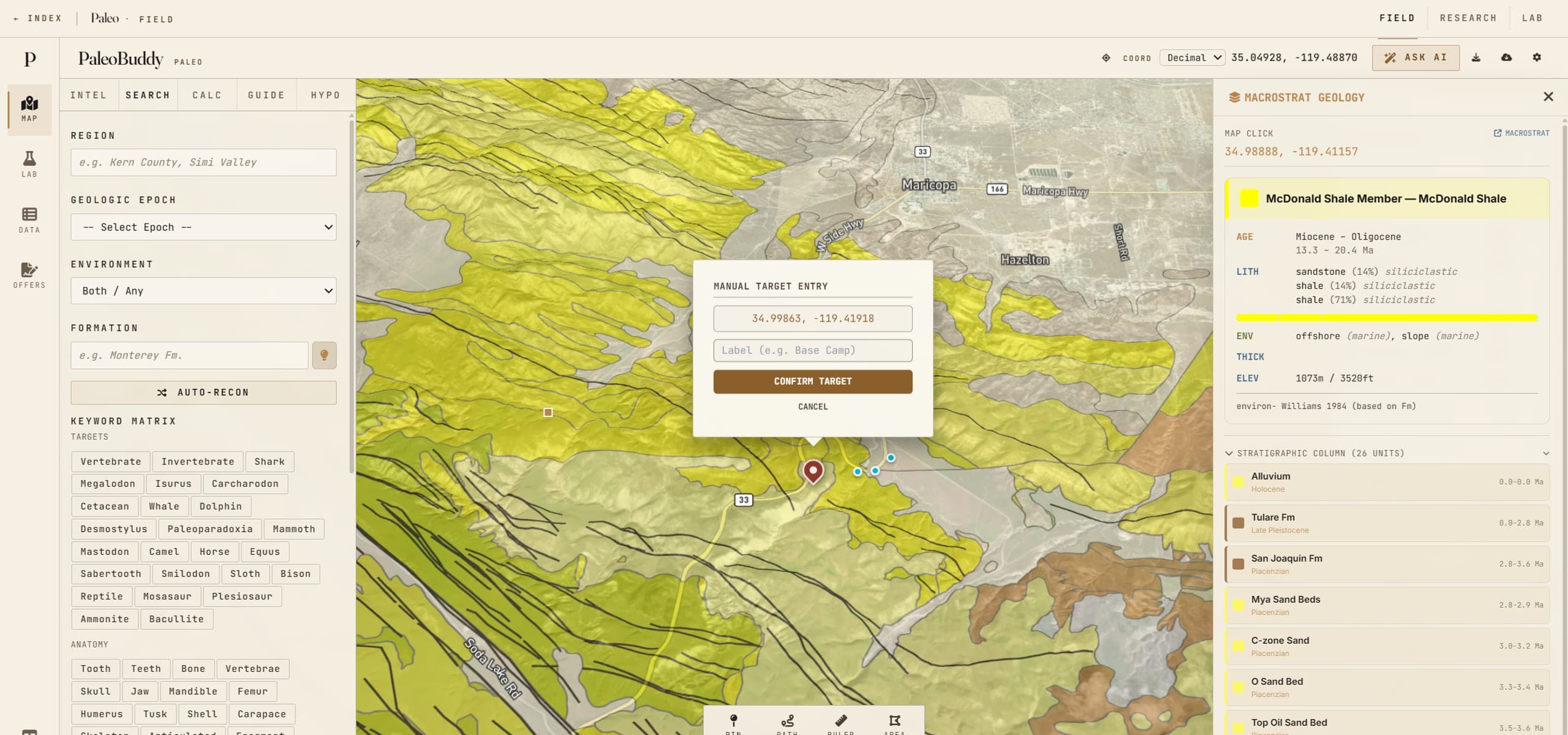Select the Area map tool
This screenshot has height=735, width=1568.
pos(894,723)
